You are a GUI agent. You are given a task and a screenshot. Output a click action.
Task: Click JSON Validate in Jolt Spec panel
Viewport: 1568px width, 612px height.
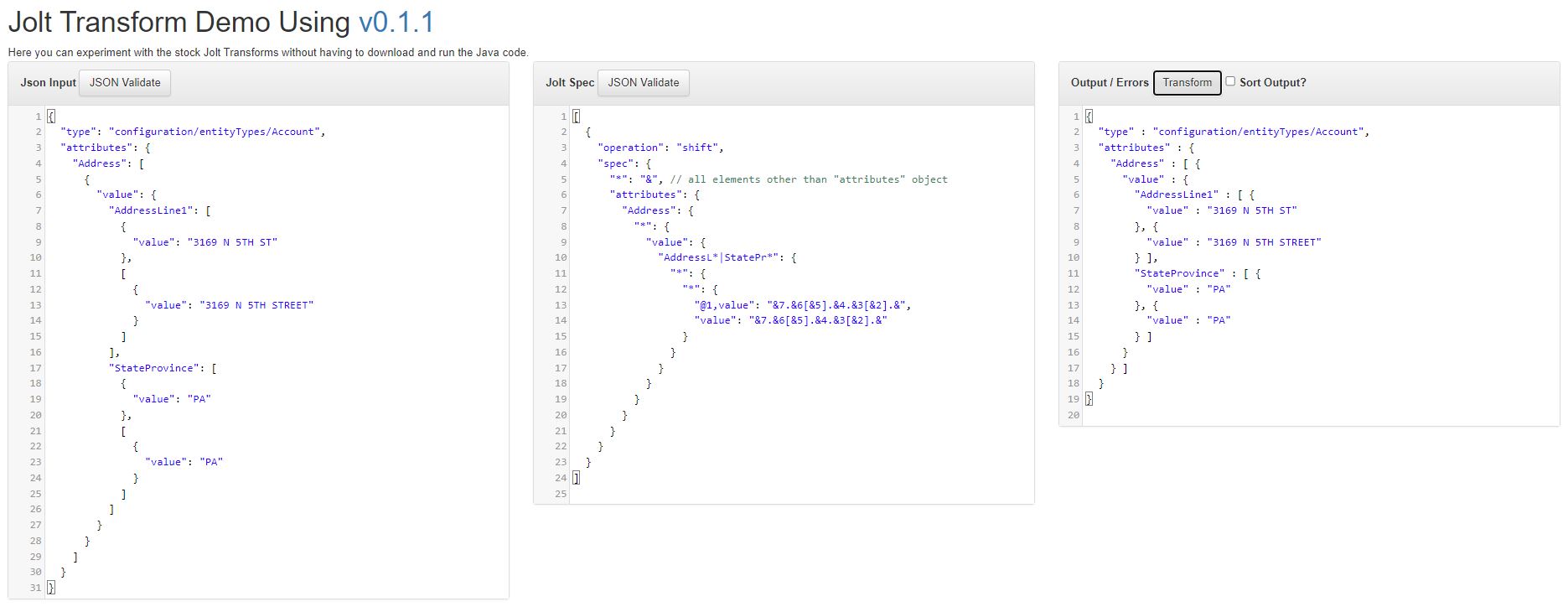tap(643, 83)
